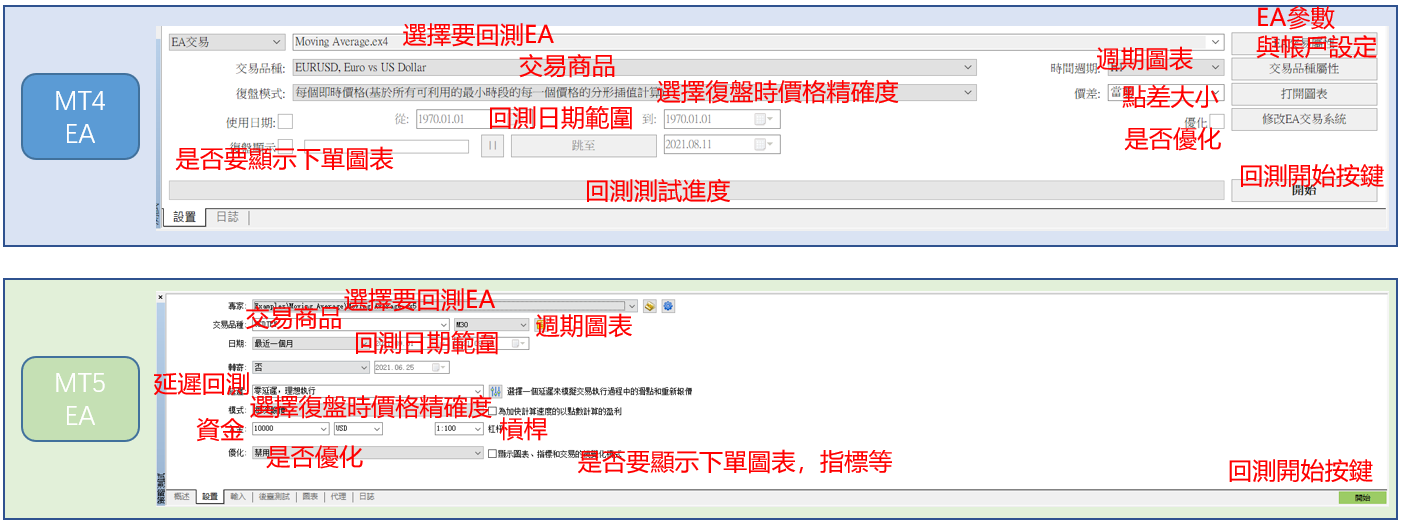The width and height of the screenshot is (1401, 524).
Task: Open the MT5 優化 optimization dropdown
Action: click(367, 453)
